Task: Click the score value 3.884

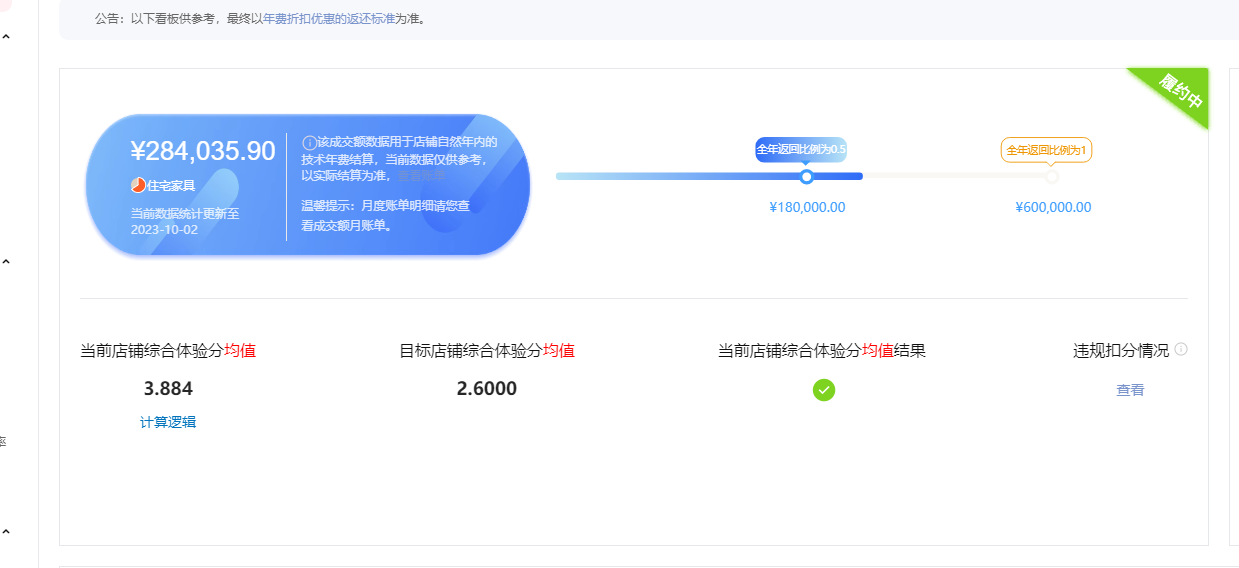Action: click(168, 389)
